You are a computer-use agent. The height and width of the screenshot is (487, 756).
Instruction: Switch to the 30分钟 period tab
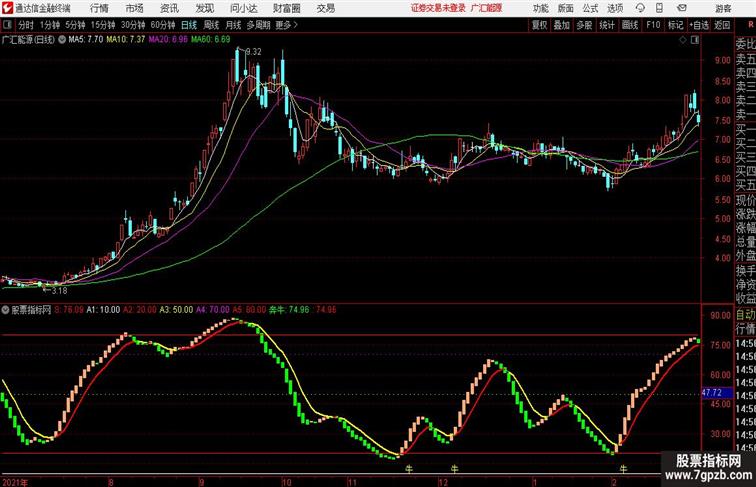(x=133, y=25)
